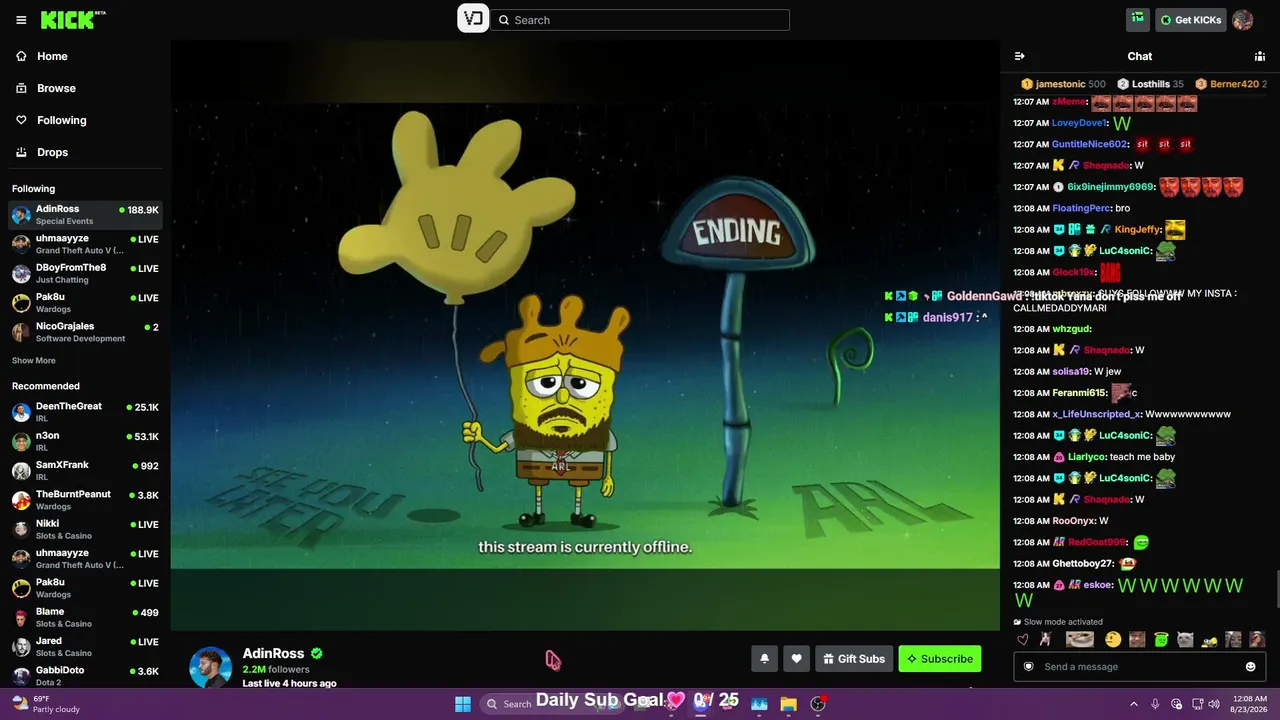1280x720 pixels.
Task: Click the green Subscribe button
Action: [940, 658]
